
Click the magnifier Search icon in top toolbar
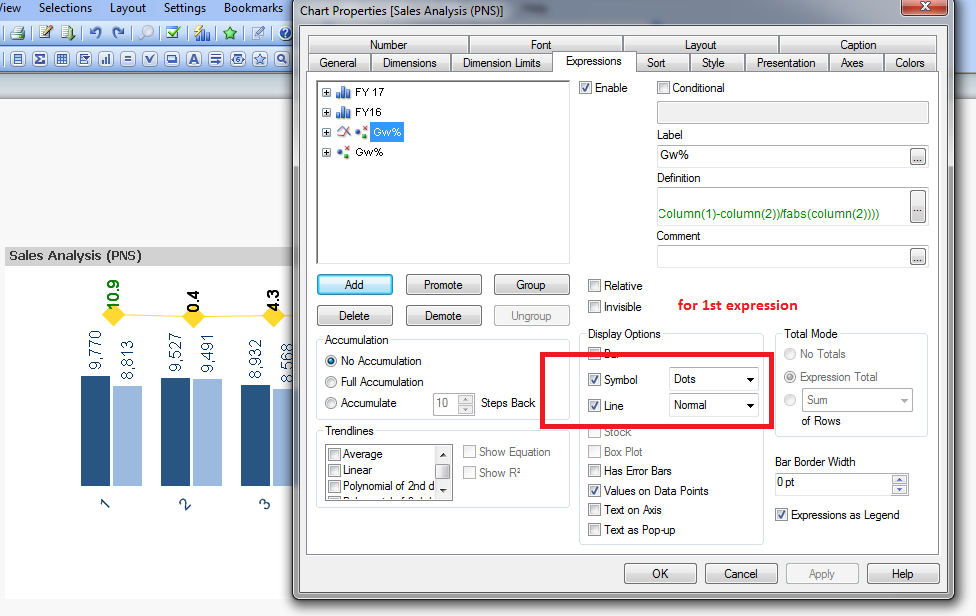pos(146,33)
